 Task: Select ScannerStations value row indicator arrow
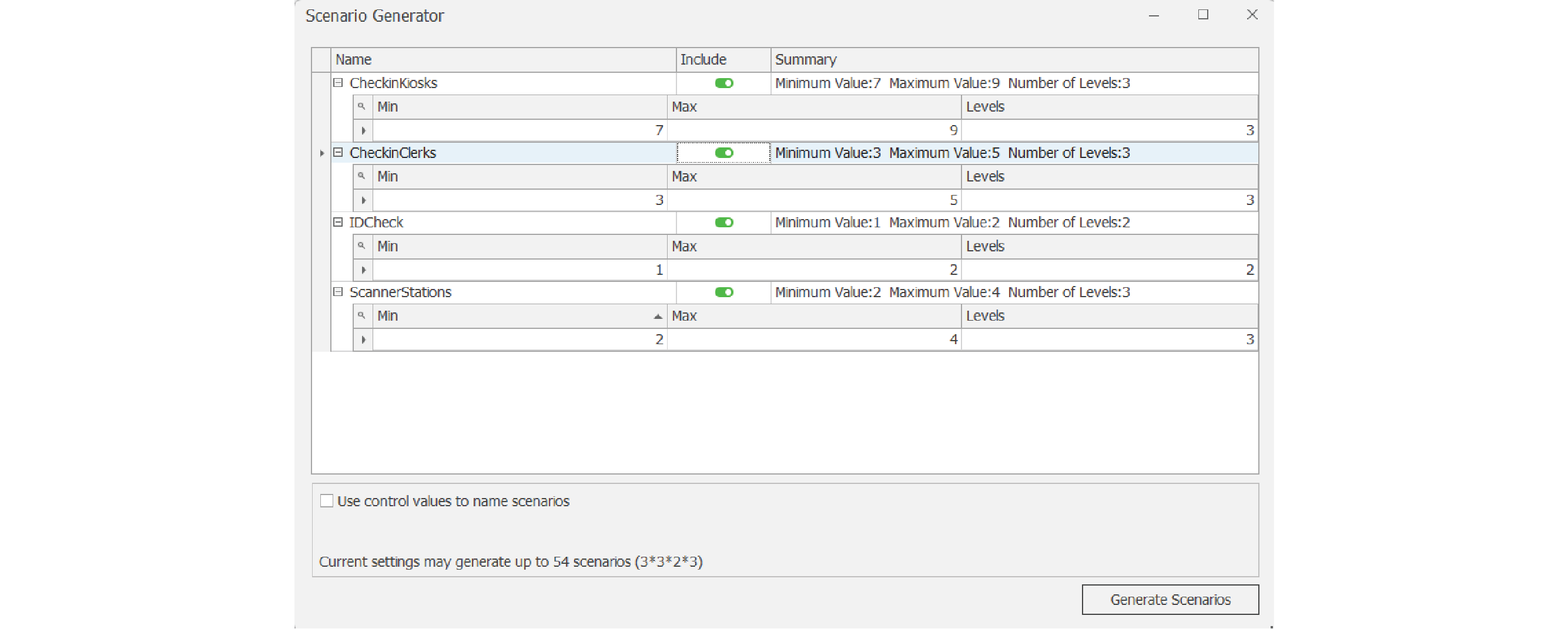[x=363, y=339]
